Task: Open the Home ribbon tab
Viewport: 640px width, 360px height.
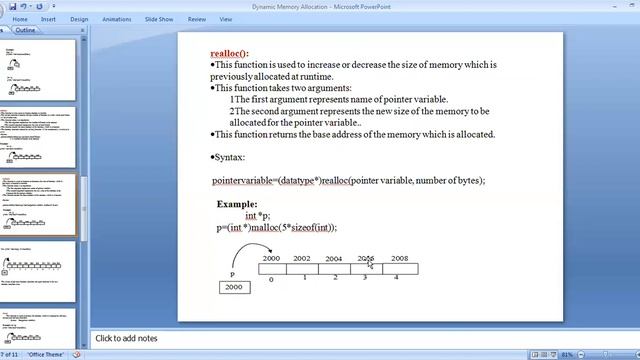Action: [x=20, y=19]
